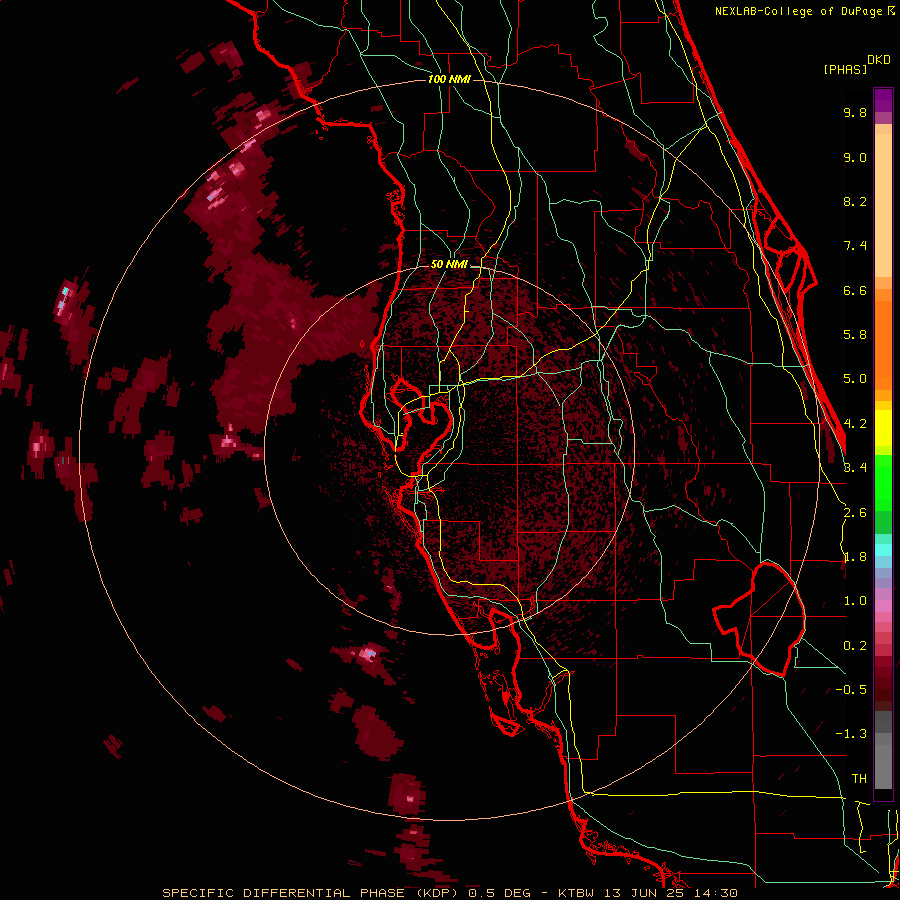Click the TH threshold label on scale
The width and height of the screenshot is (900, 900).
tap(859, 779)
